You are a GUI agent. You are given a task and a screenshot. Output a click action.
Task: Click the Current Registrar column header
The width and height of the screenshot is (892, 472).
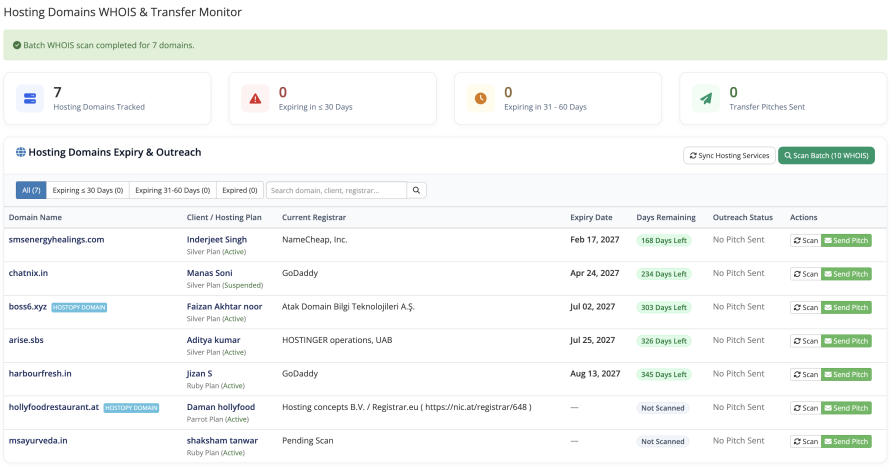(313, 217)
